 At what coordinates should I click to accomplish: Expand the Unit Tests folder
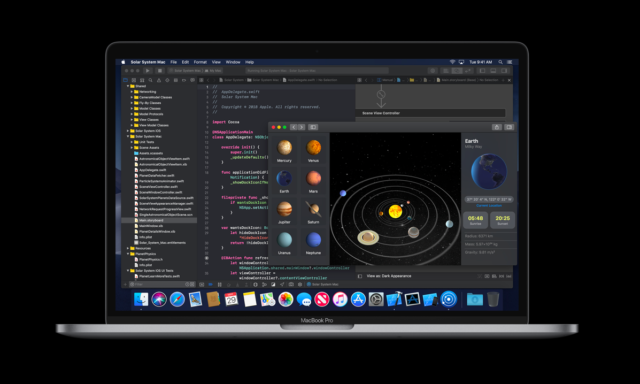pos(131,142)
